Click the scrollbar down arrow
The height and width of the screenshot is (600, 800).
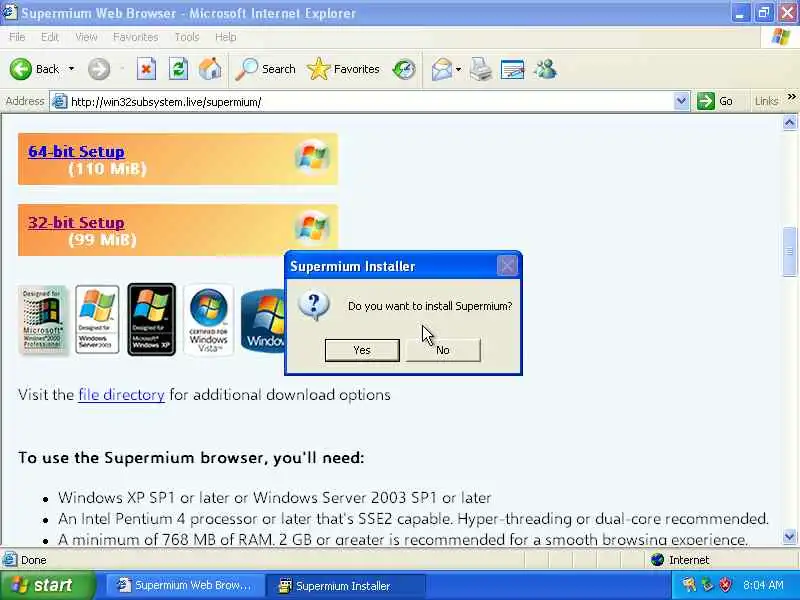point(789,537)
